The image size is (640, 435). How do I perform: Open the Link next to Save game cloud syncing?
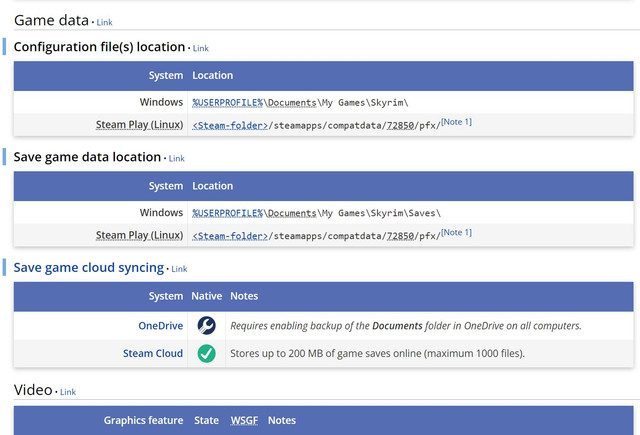179,269
